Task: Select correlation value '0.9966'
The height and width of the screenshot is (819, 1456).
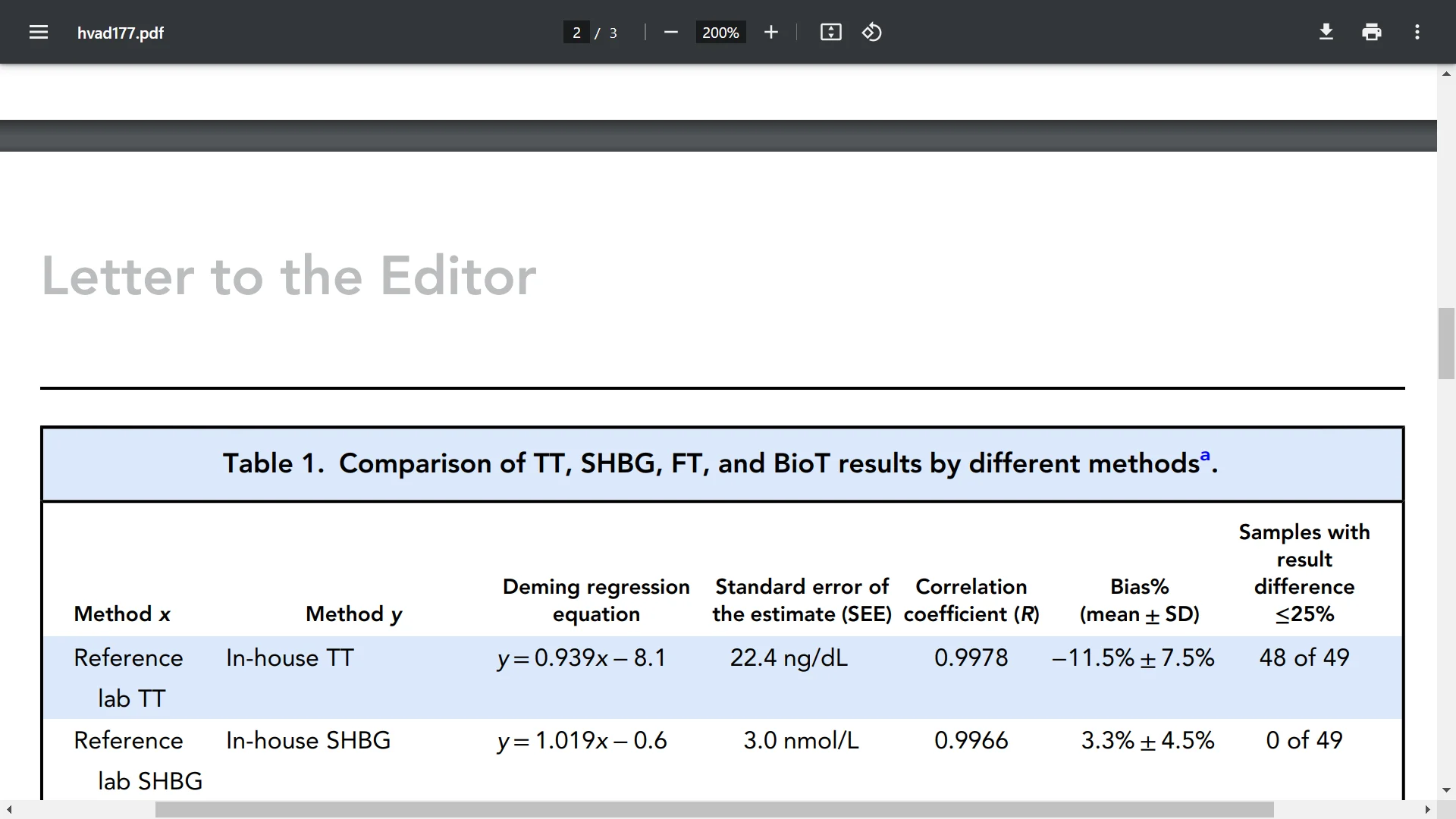Action: 971,740
